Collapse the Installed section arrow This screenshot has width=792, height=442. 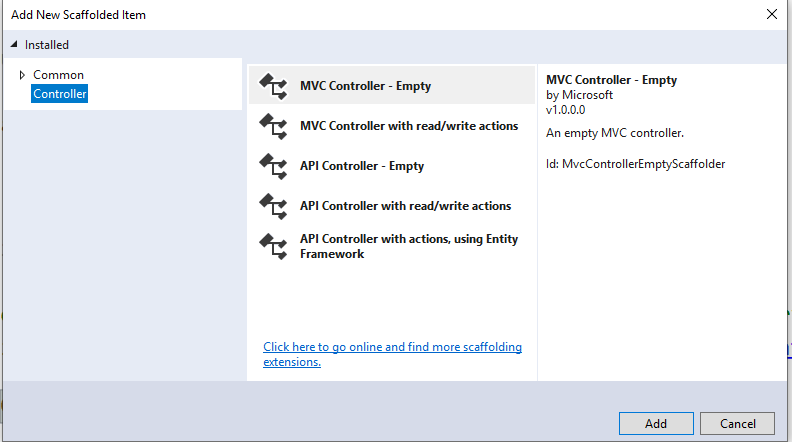pos(14,44)
